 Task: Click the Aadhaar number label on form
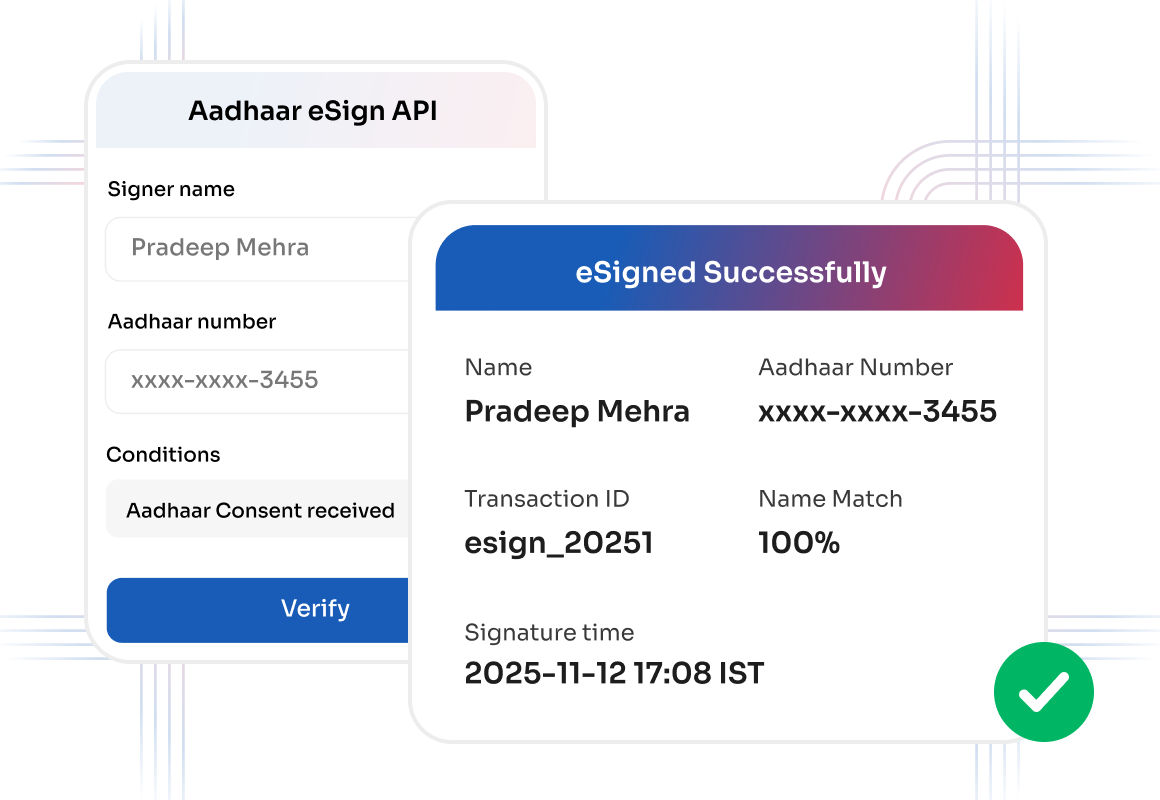click(x=192, y=321)
